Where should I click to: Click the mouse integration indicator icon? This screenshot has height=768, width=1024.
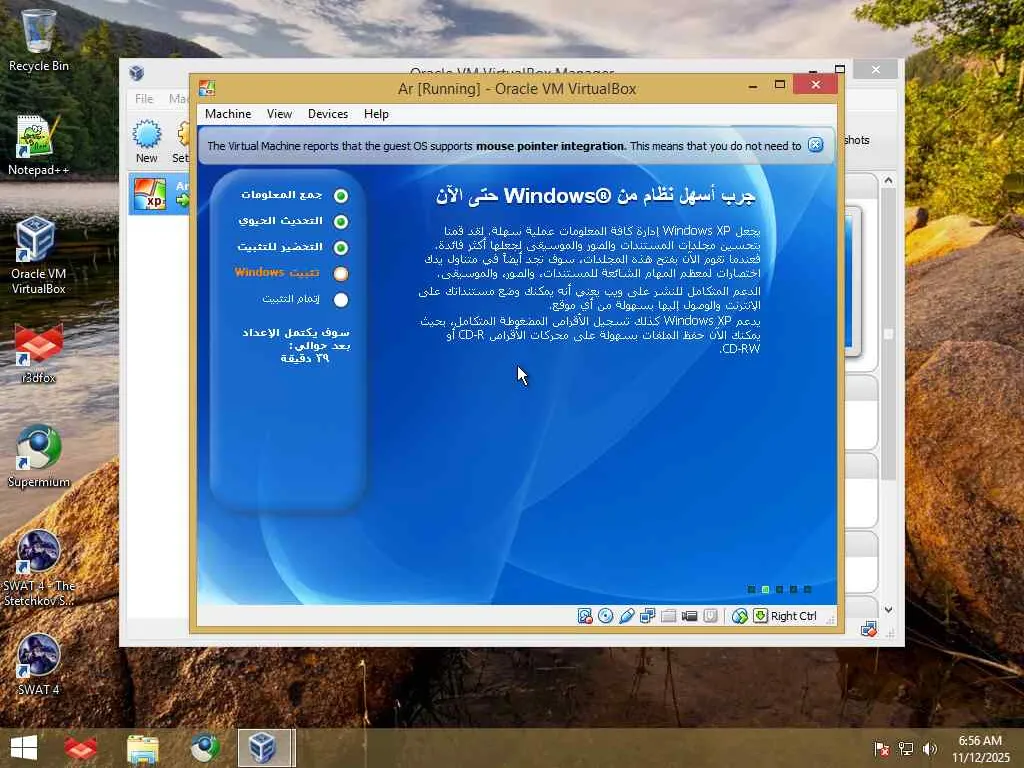point(739,616)
